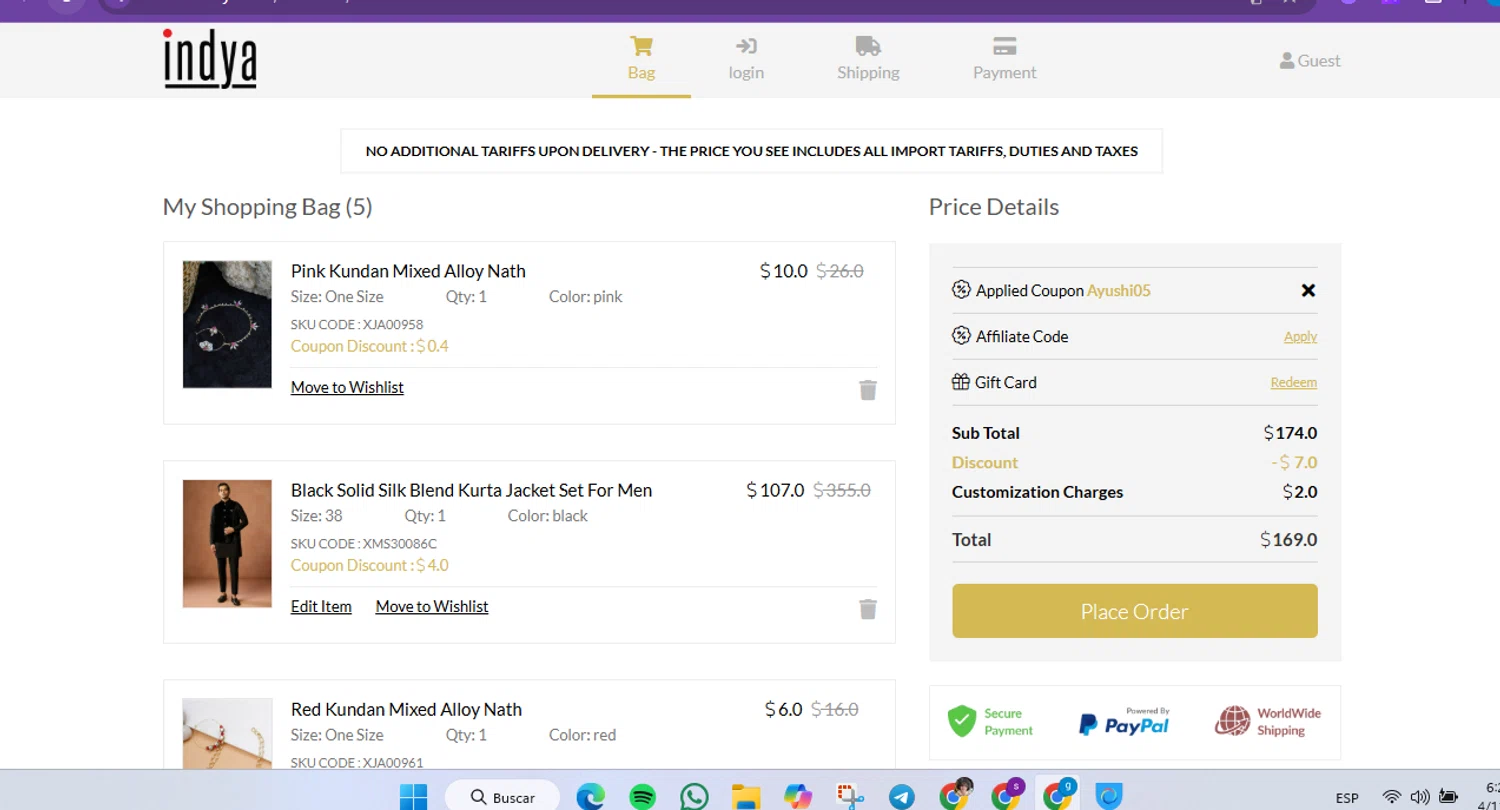1500x810 pixels.
Task: Click the indya logo
Action: [x=210, y=59]
